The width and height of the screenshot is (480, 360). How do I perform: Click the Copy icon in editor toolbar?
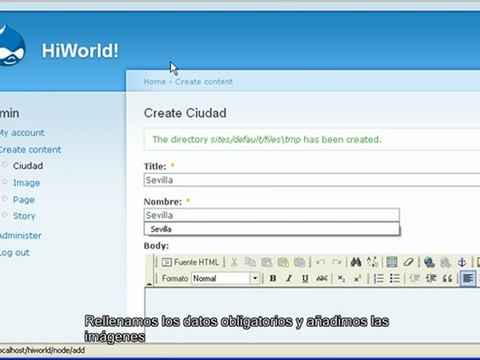click(x=250, y=262)
